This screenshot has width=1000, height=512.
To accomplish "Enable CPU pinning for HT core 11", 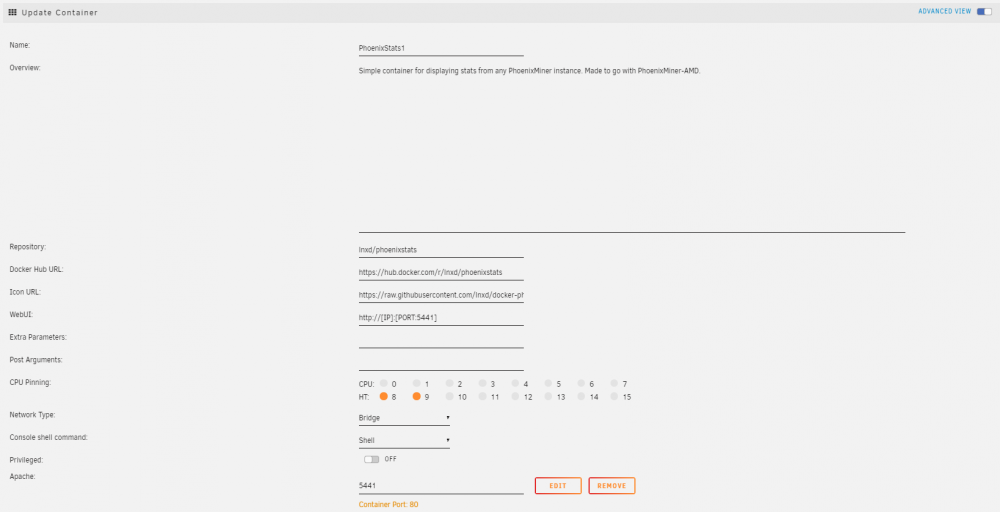I will (x=483, y=397).
